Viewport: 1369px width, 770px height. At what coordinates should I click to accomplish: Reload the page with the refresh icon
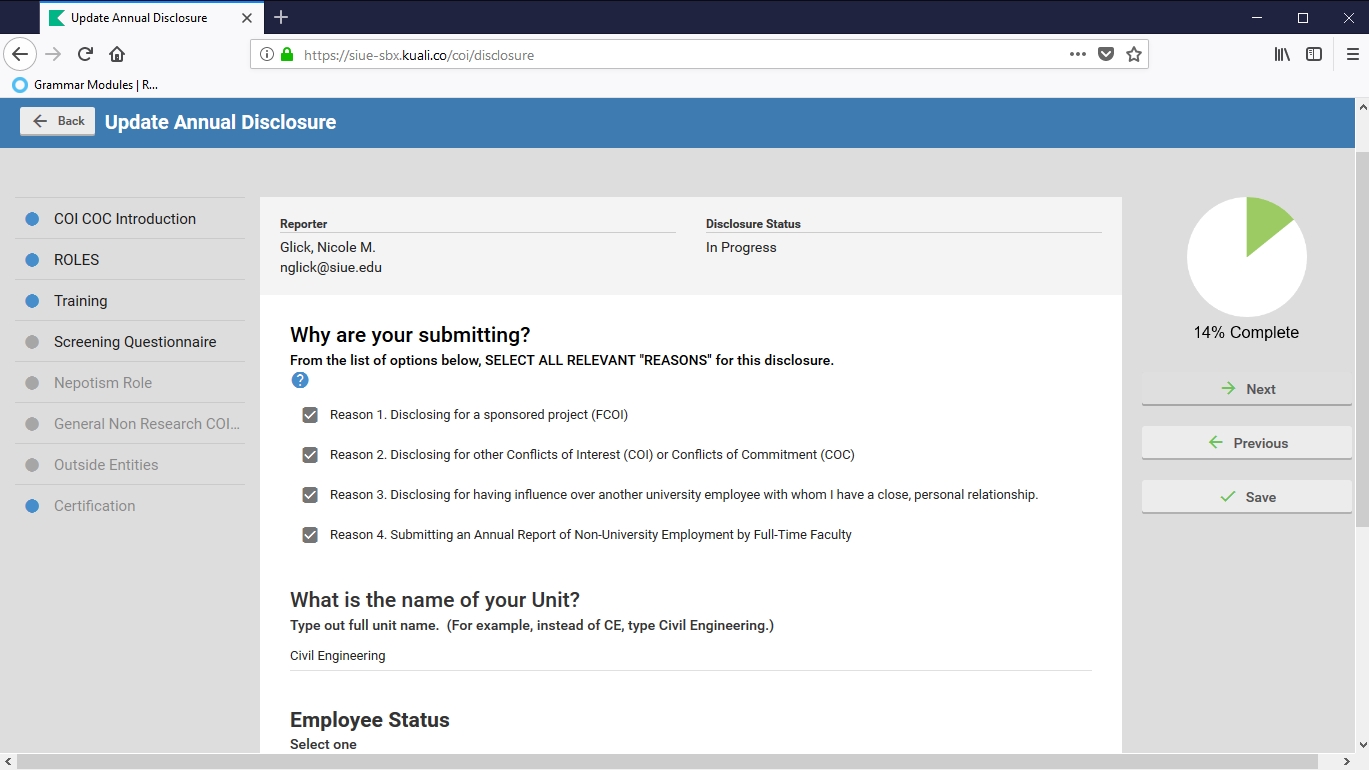(x=85, y=55)
